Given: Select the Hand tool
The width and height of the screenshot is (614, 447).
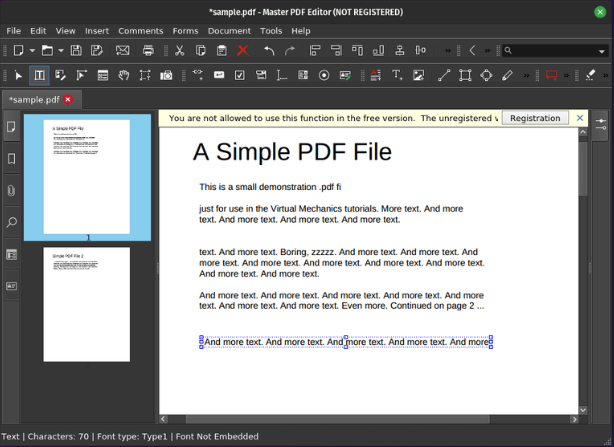Looking at the screenshot, I should coord(124,75).
